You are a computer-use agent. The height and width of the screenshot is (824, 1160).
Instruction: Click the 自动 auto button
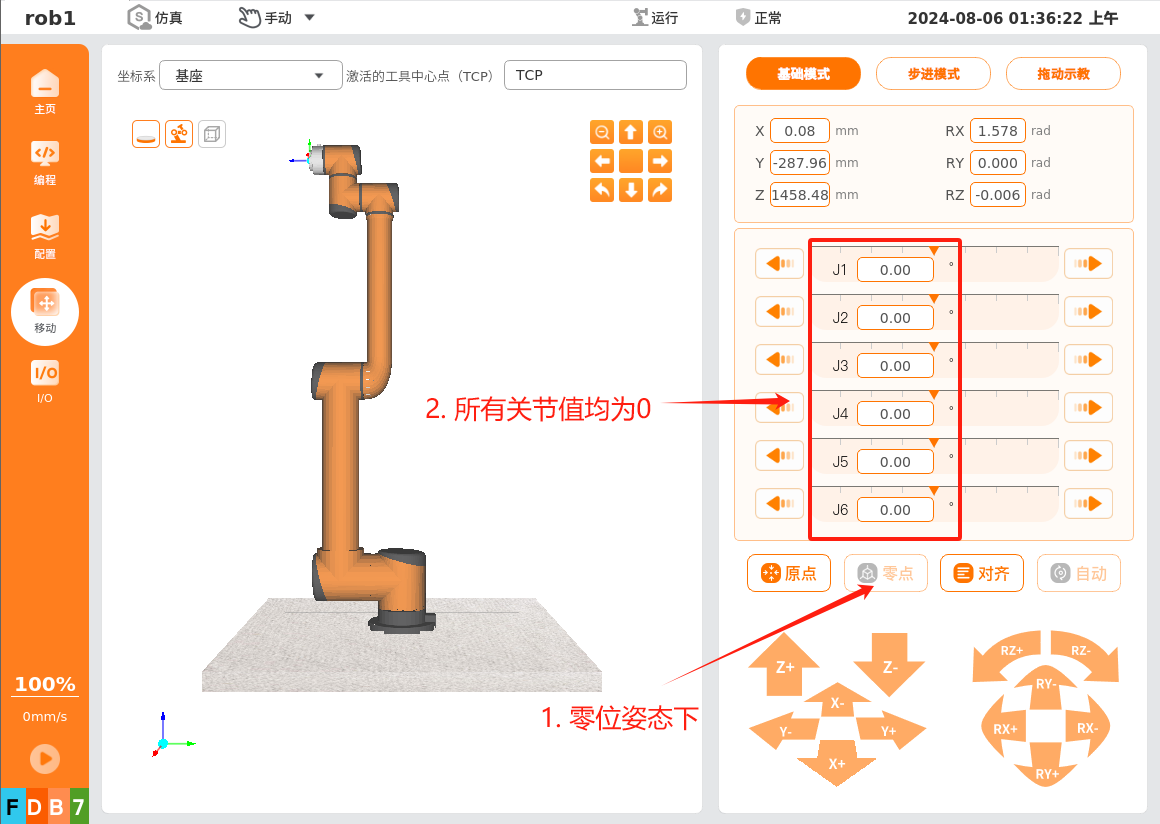point(1079,573)
